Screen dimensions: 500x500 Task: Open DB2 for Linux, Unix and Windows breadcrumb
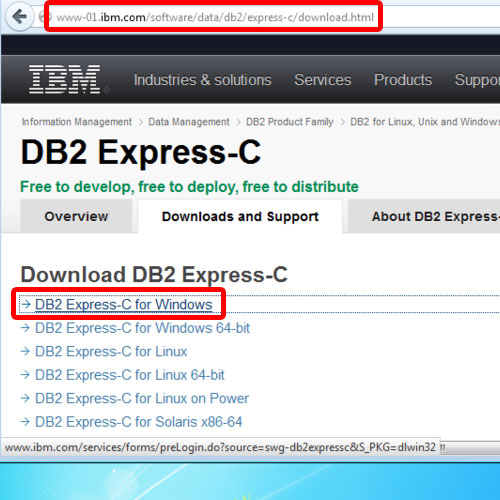coord(425,122)
